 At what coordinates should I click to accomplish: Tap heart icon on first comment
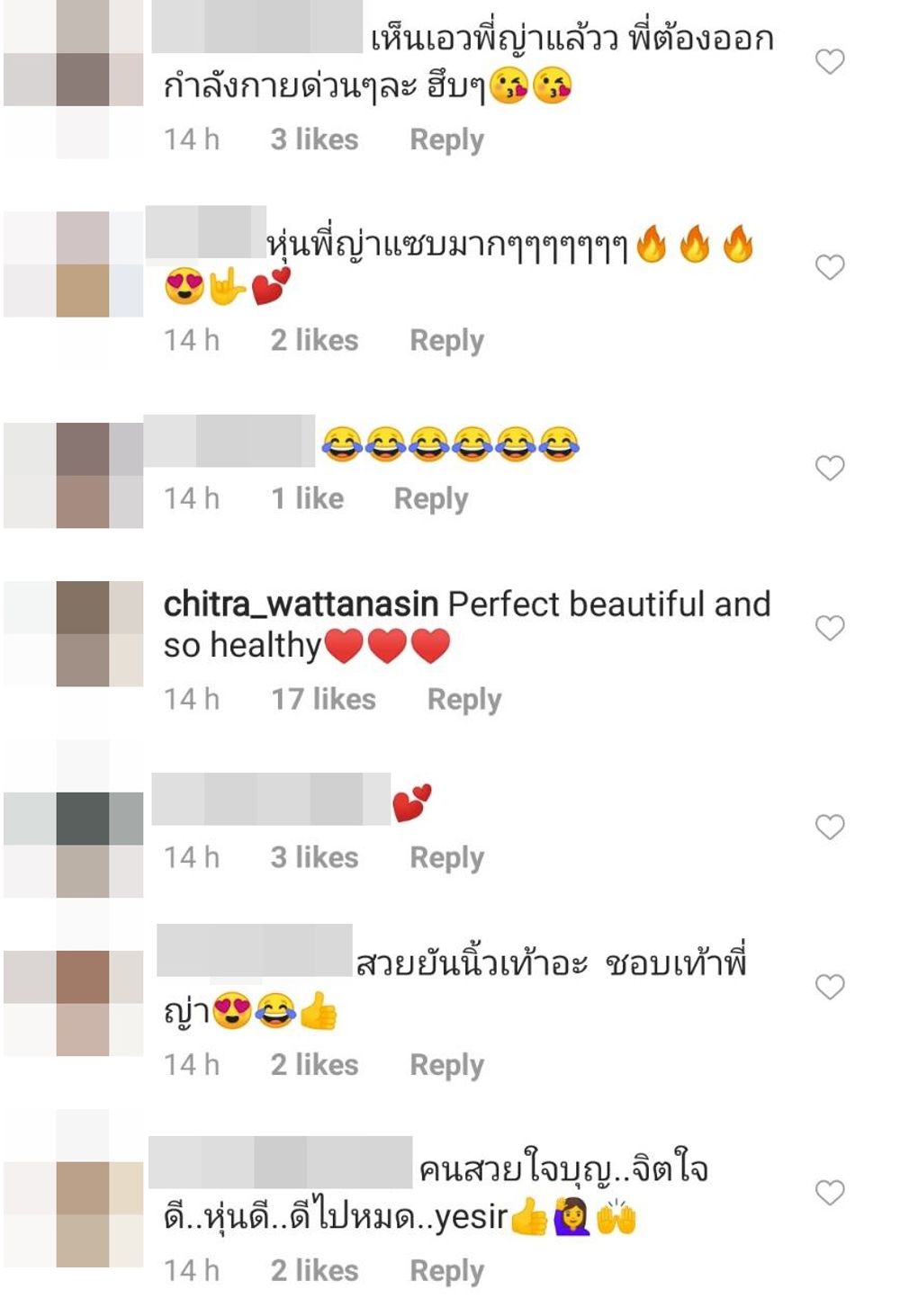click(x=829, y=61)
